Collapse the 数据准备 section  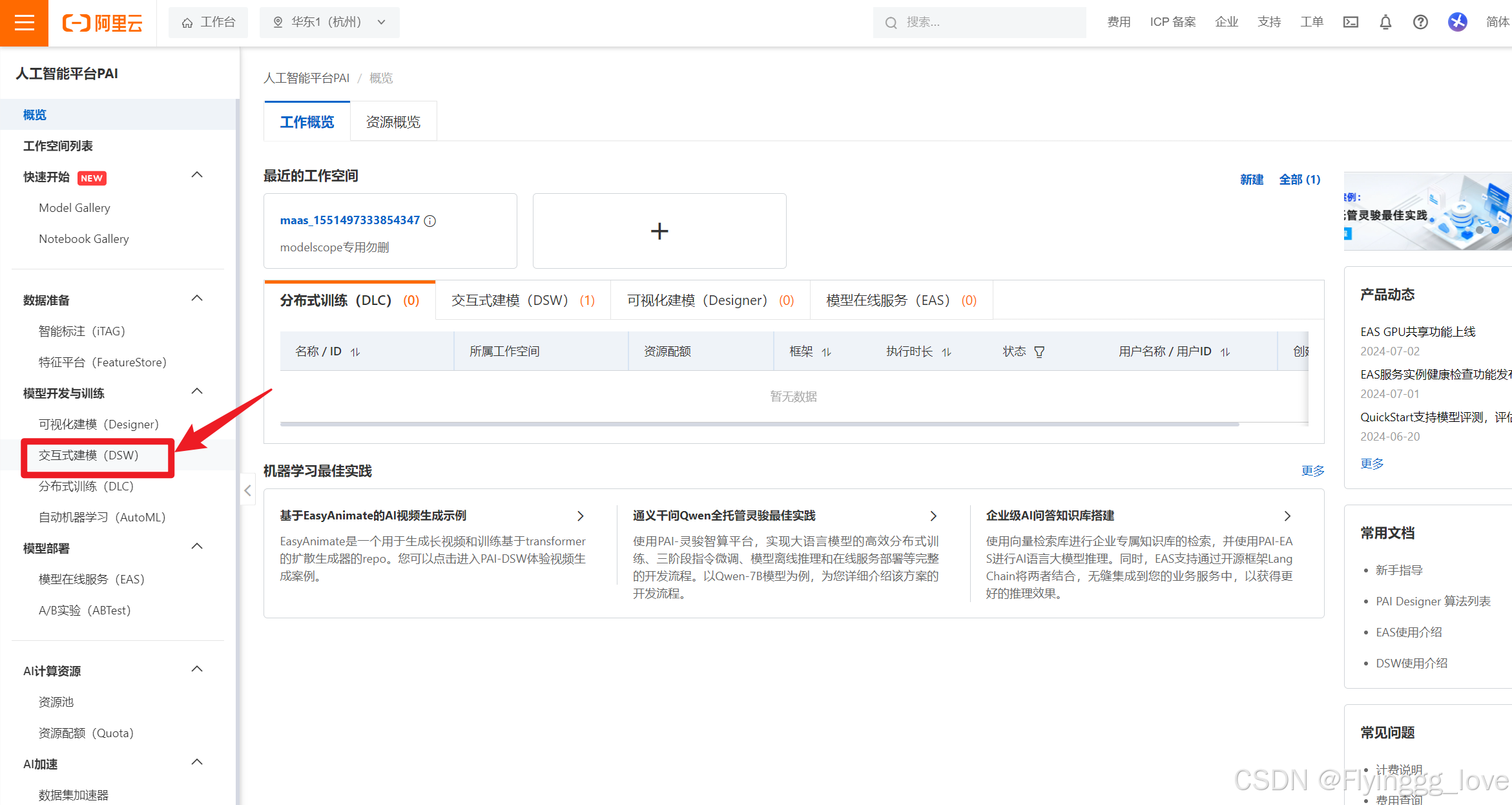coord(198,298)
